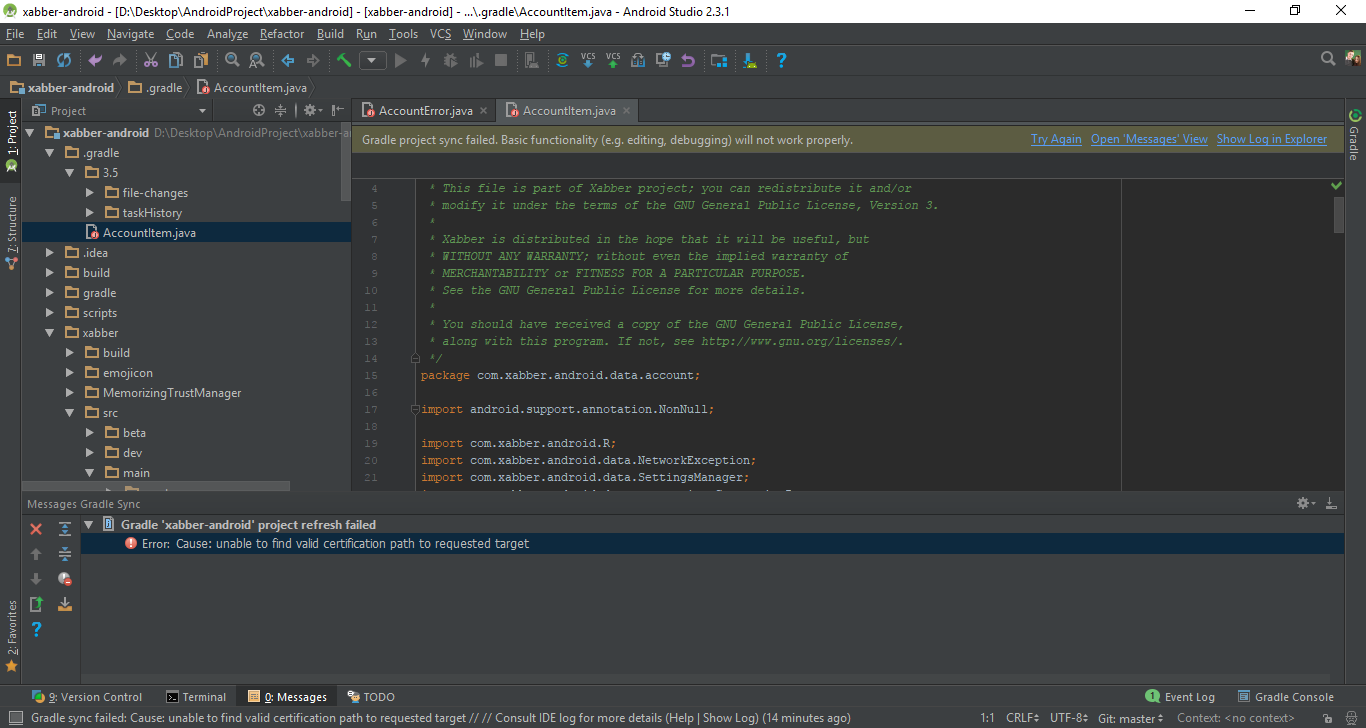1366x728 pixels.
Task: Expand the MemorizingTrustManager folder
Action: pos(70,393)
